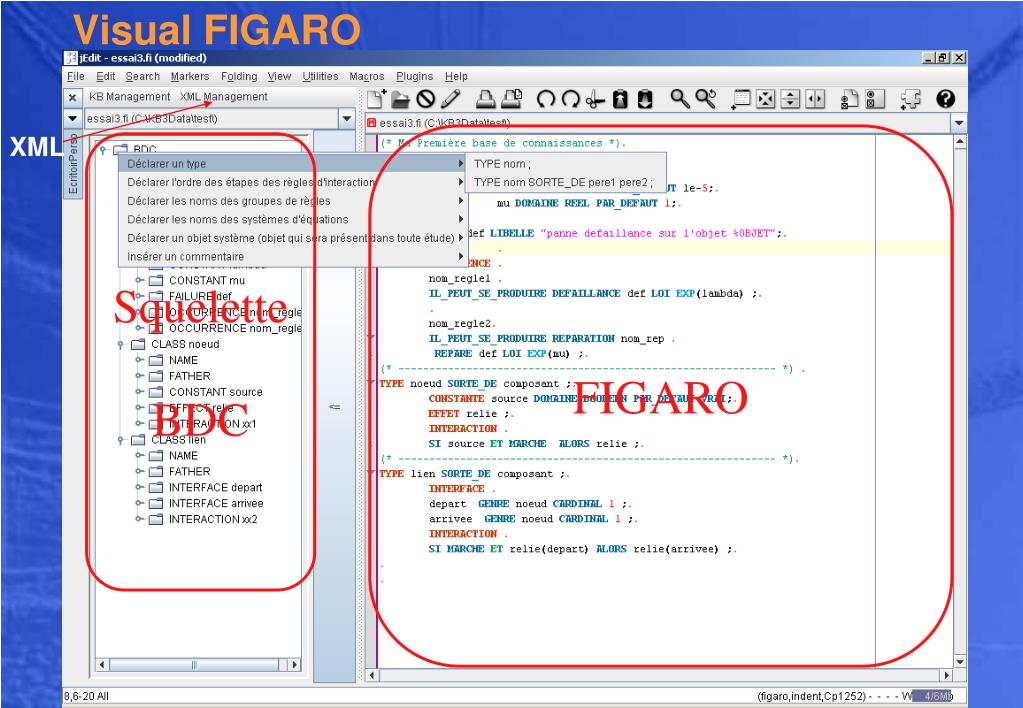
Task: Click the Find Next magnifier icon
Action: [x=705, y=99]
